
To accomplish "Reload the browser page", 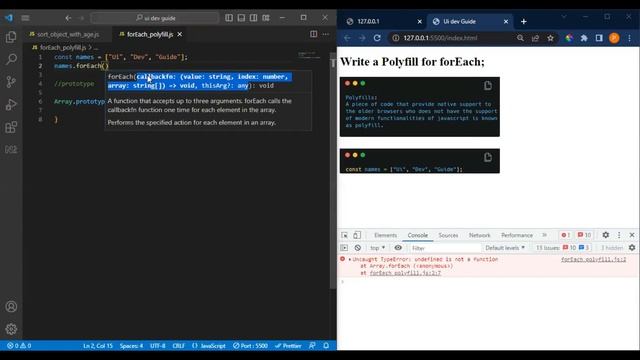I will coord(377,38).
